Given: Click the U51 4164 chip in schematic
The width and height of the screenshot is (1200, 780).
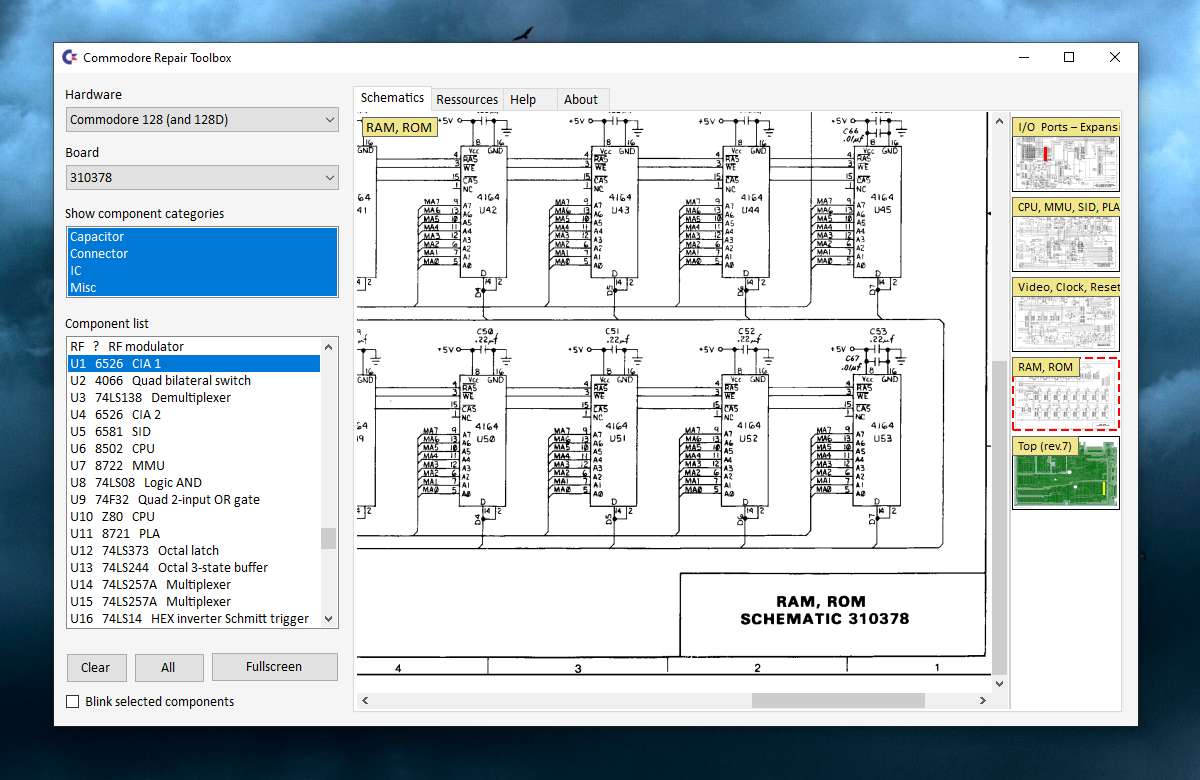Looking at the screenshot, I should [x=615, y=440].
